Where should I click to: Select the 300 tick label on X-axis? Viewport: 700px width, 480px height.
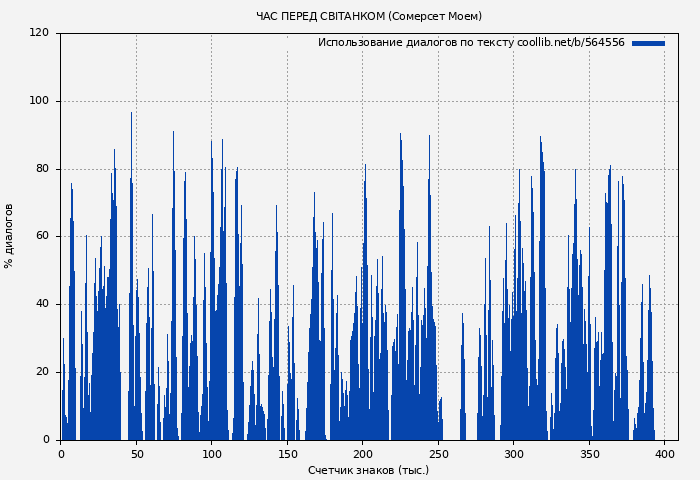tap(513, 454)
